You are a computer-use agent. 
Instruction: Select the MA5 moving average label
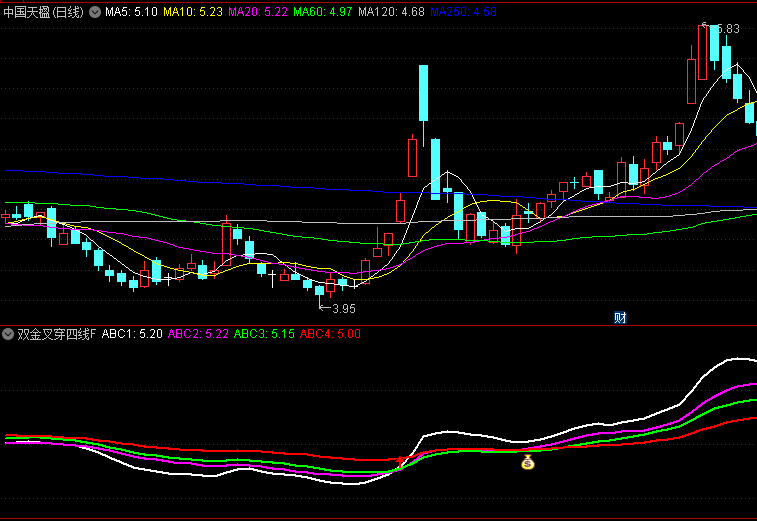130,12
